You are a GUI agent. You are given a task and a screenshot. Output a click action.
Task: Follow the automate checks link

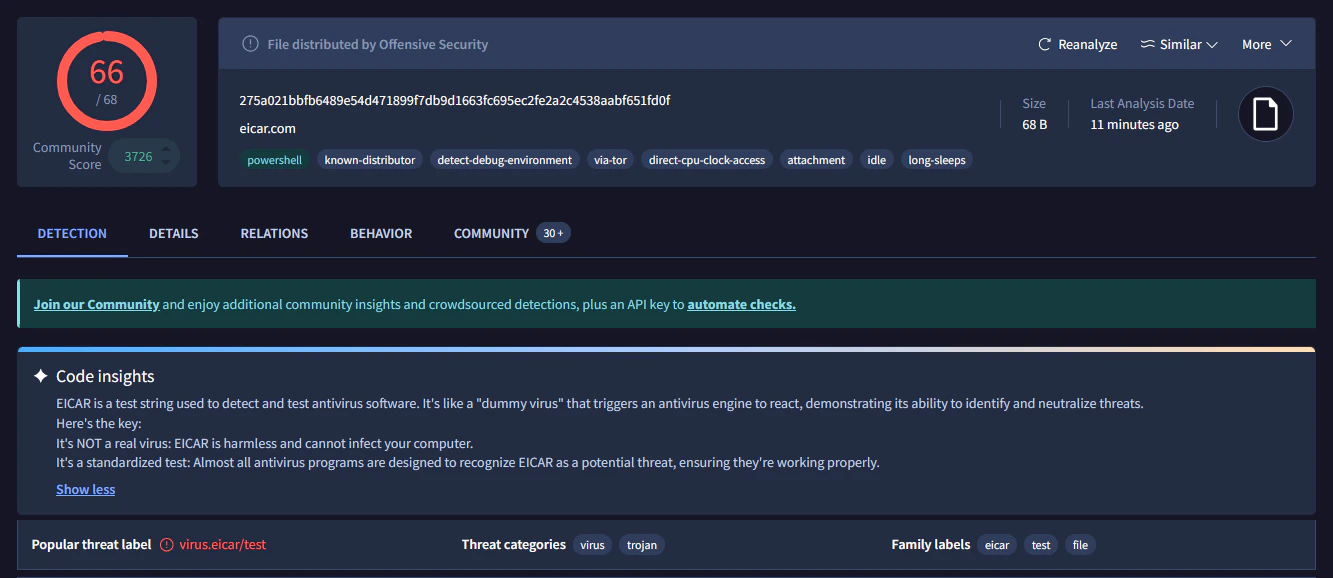tap(741, 304)
